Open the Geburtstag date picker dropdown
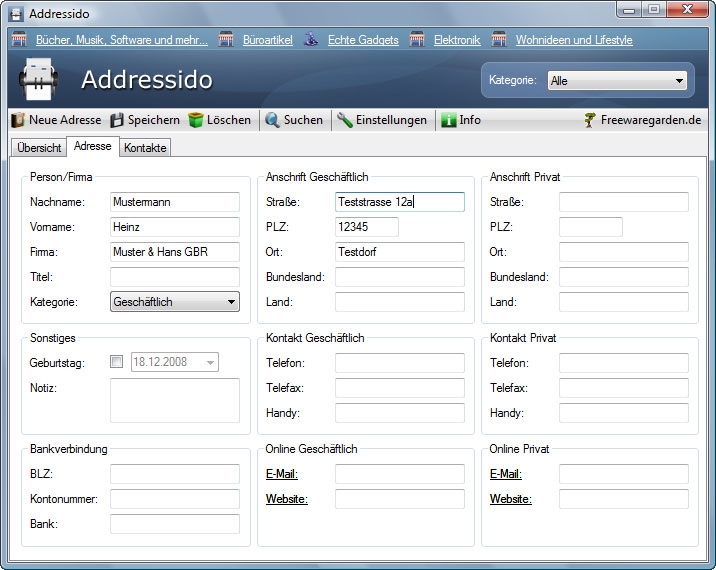 [x=210, y=362]
